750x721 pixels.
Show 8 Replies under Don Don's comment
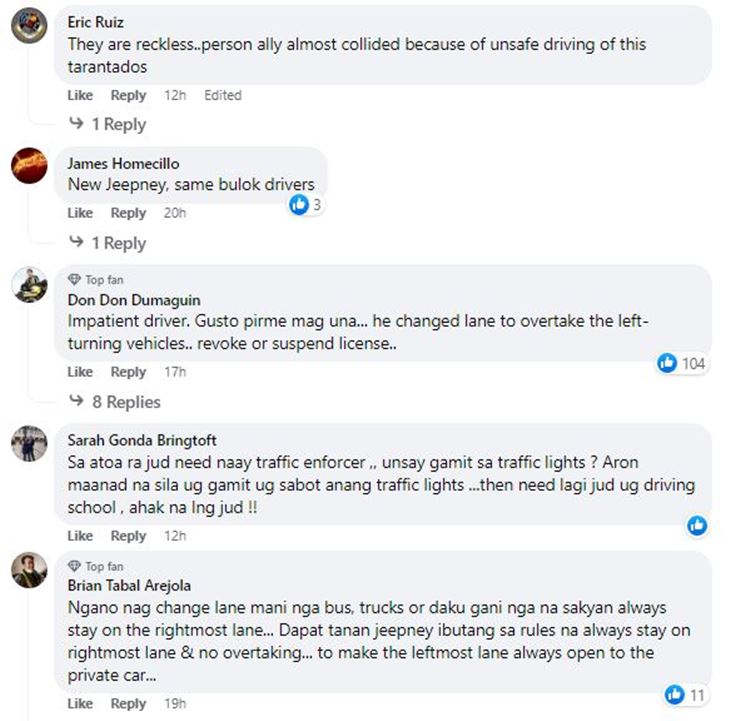click(115, 402)
